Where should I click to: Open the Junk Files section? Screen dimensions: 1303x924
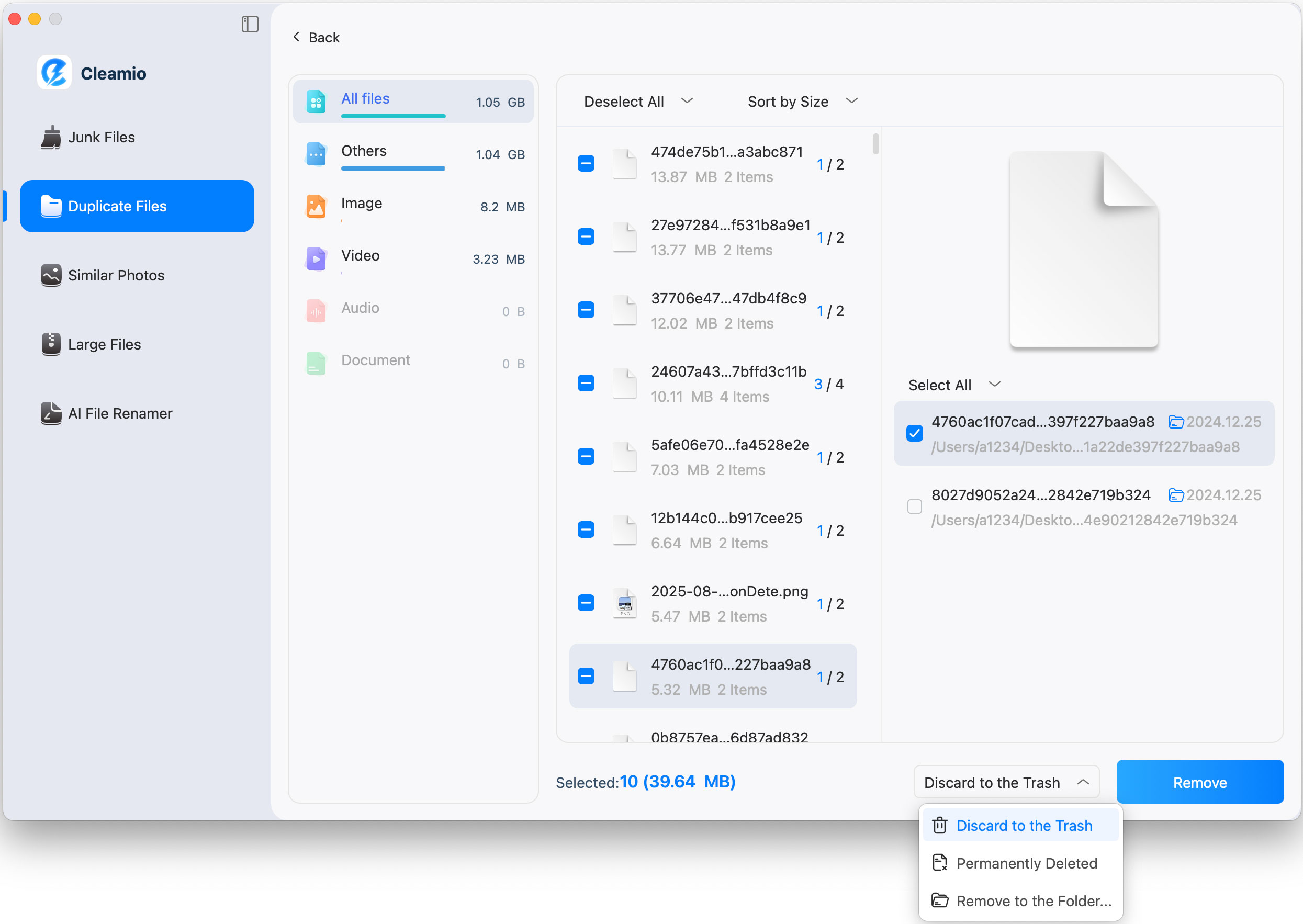coord(102,137)
